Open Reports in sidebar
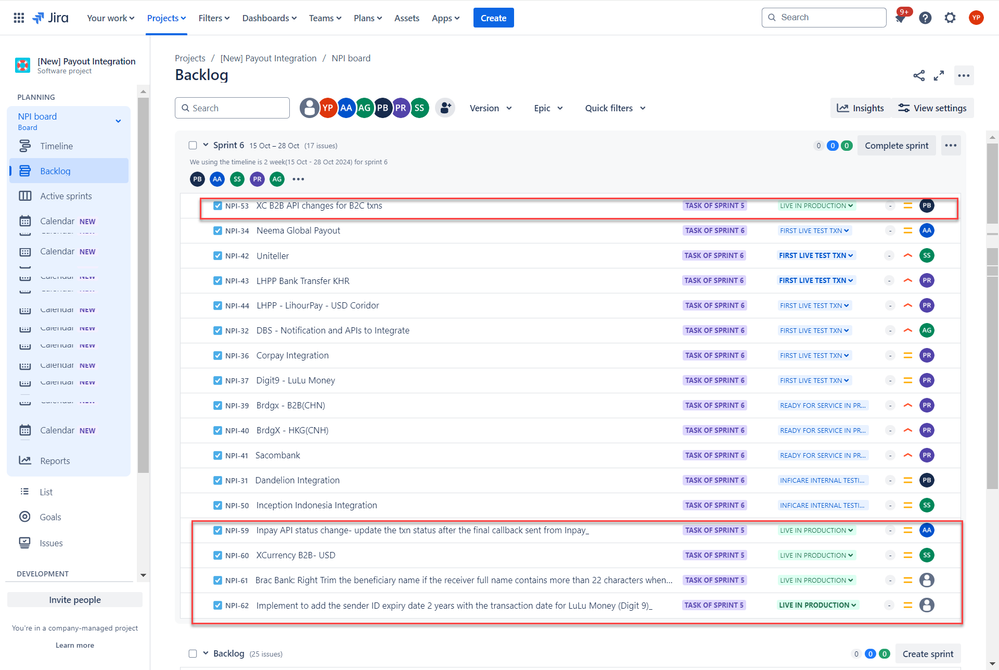999x670 pixels. pyautogui.click(x=69, y=461)
